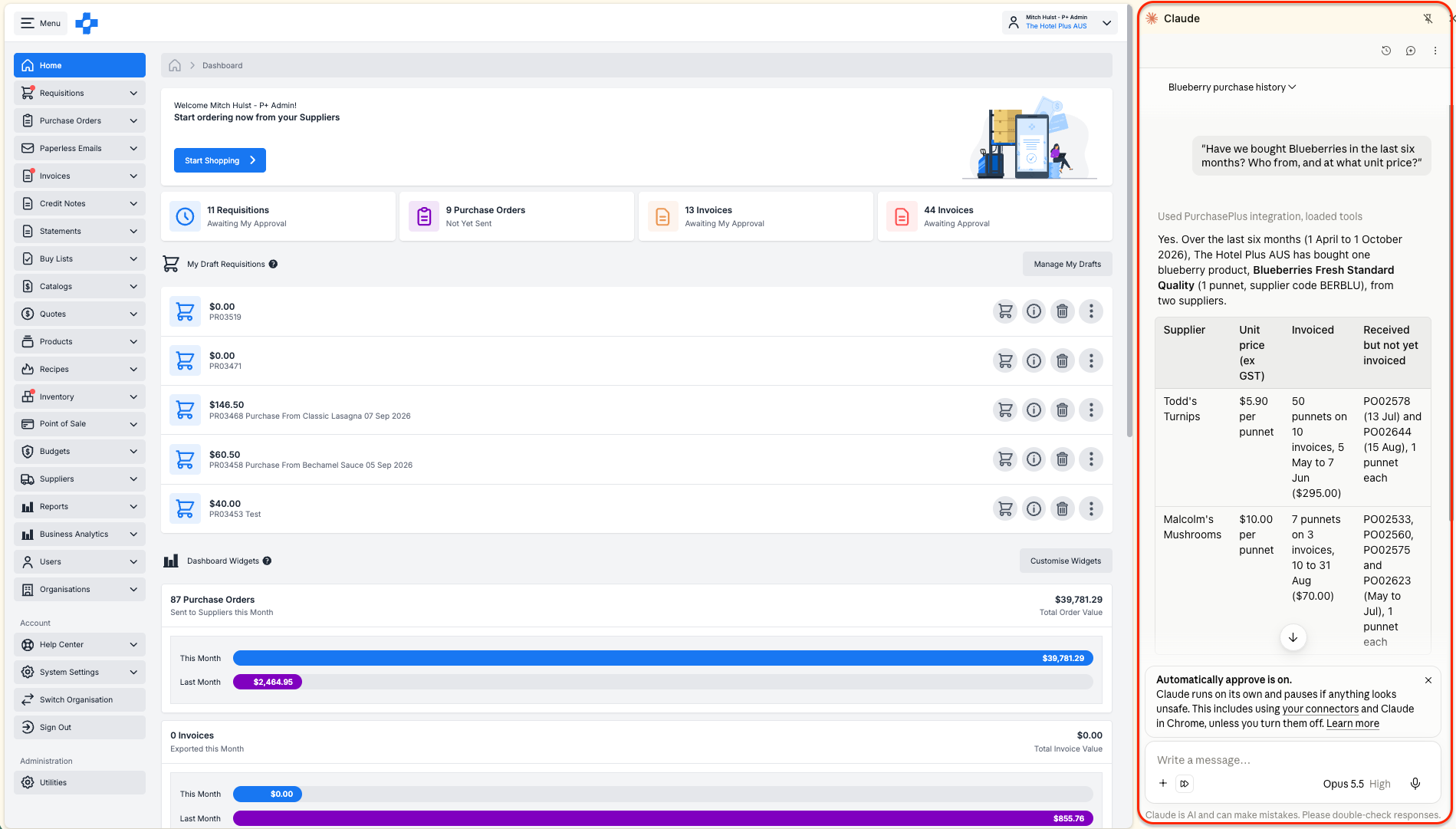Open cart icon for draft PR03519
1456x829 pixels.
pos(1004,311)
